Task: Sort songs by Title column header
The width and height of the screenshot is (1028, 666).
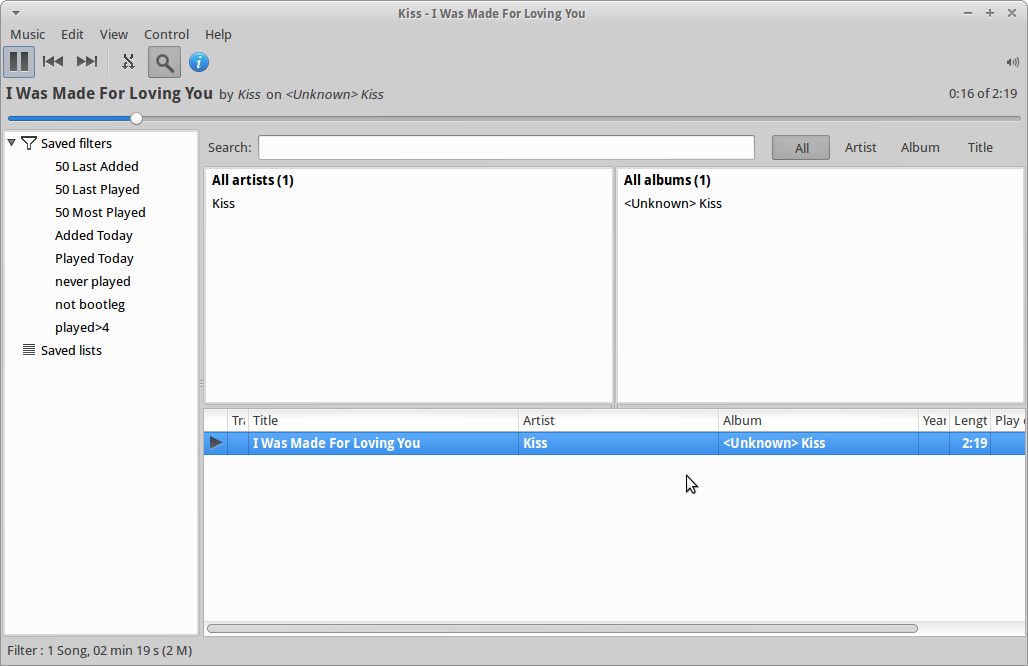Action: pos(384,420)
